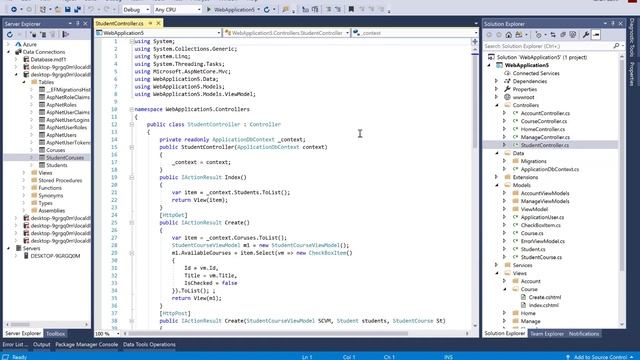Collapse the Tables folder in Server Explorer
Image resolution: width=640 pixels, height=360 pixels.
pyautogui.click(x=24, y=82)
